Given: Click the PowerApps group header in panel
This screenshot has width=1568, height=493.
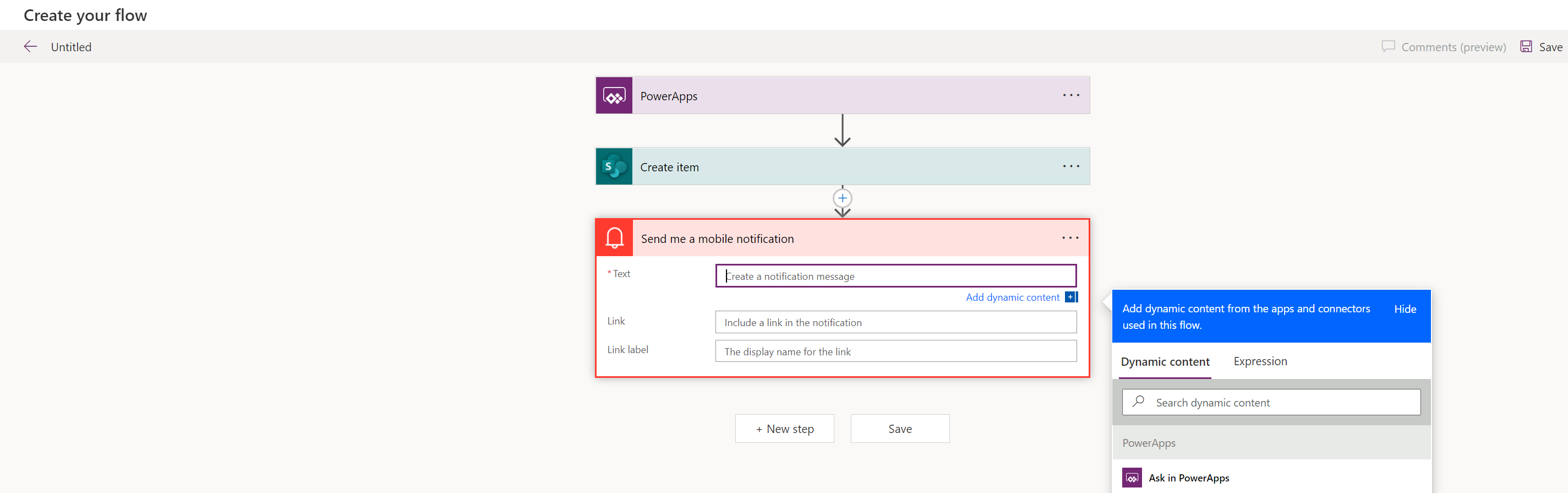Looking at the screenshot, I should tap(1271, 442).
